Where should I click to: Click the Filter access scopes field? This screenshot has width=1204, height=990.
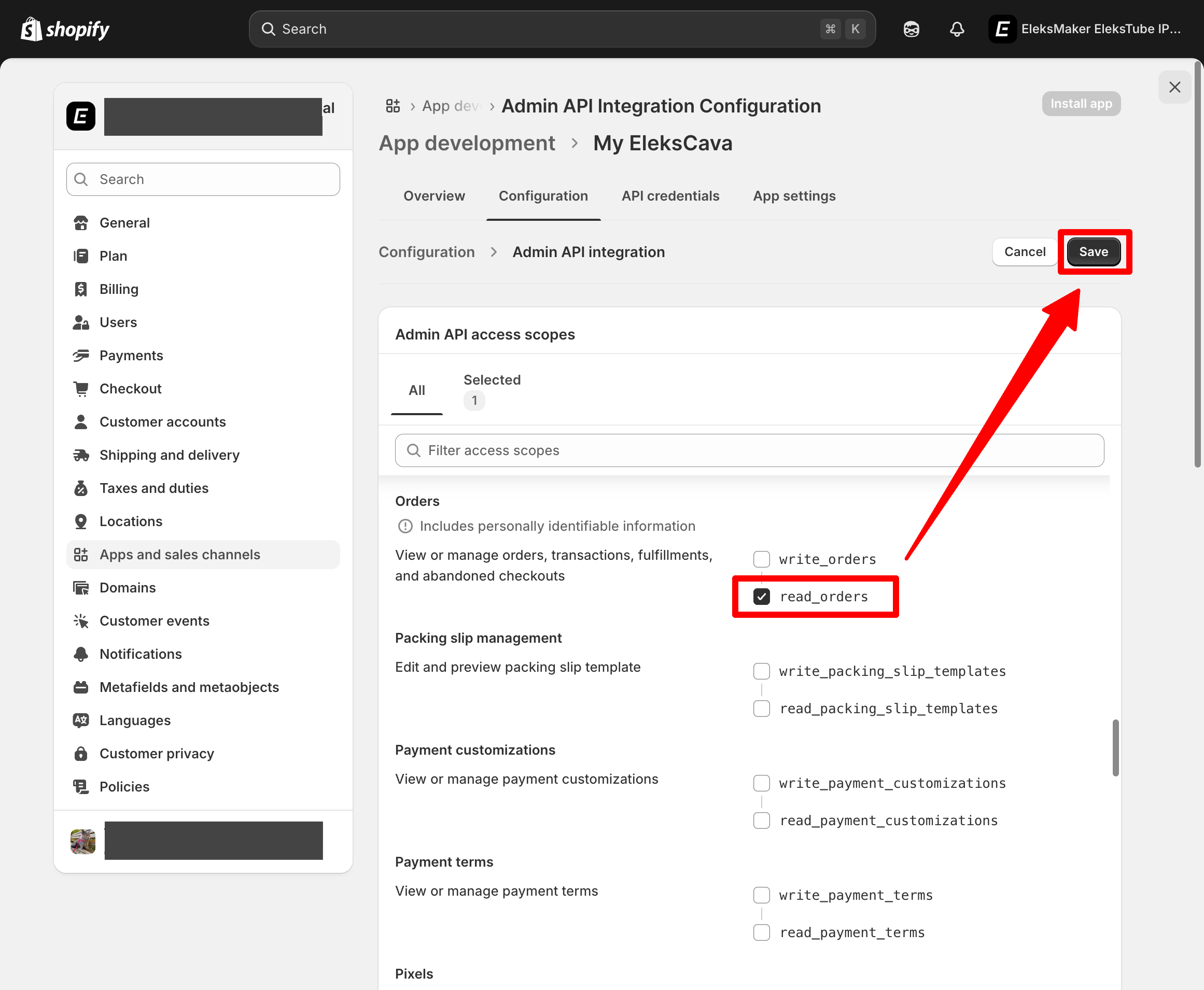627,450
